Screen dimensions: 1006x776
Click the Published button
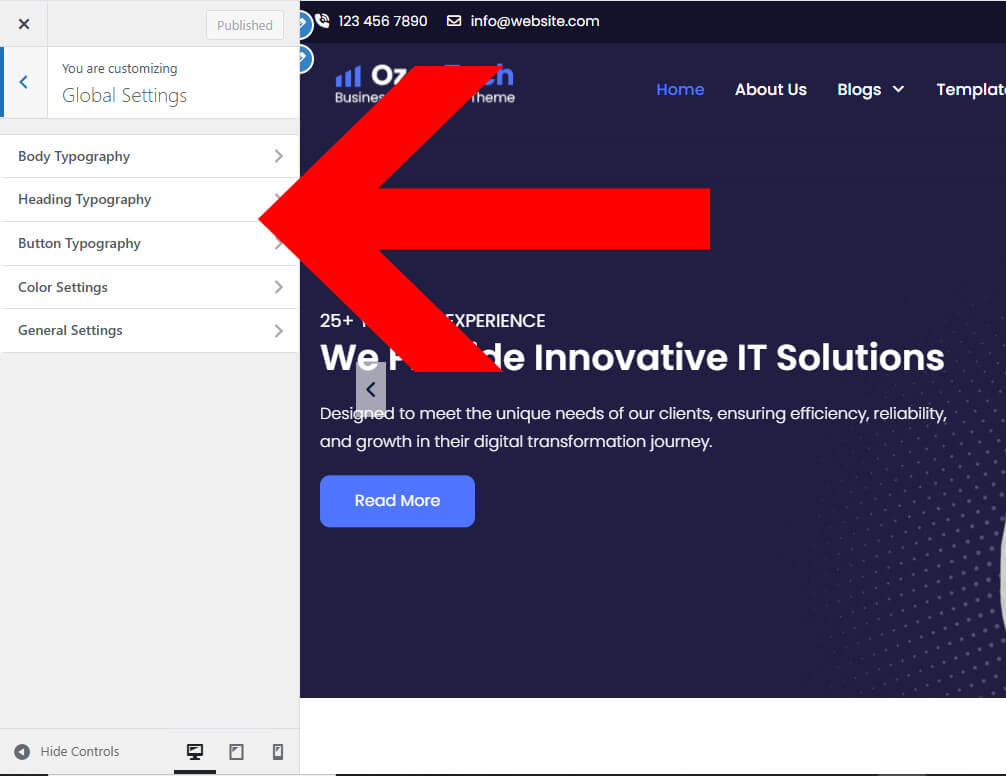pyautogui.click(x=245, y=25)
